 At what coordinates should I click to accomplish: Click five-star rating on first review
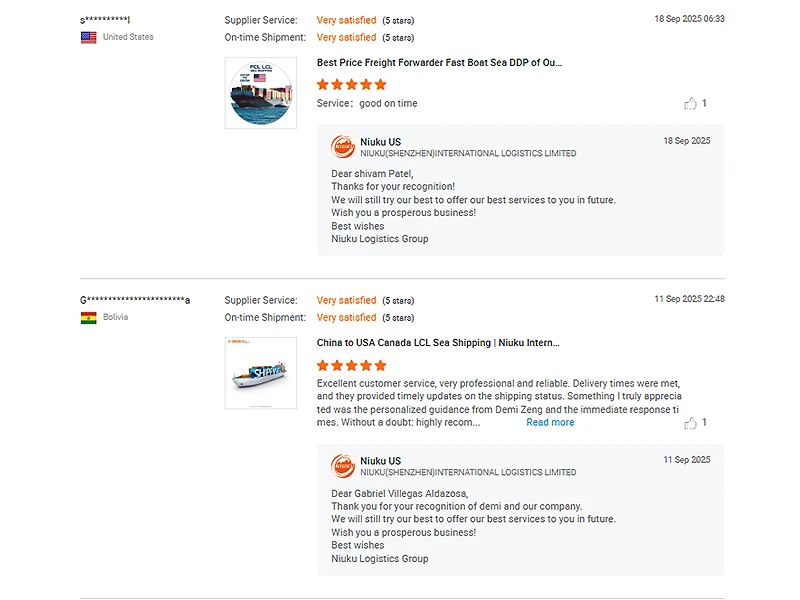point(351,85)
